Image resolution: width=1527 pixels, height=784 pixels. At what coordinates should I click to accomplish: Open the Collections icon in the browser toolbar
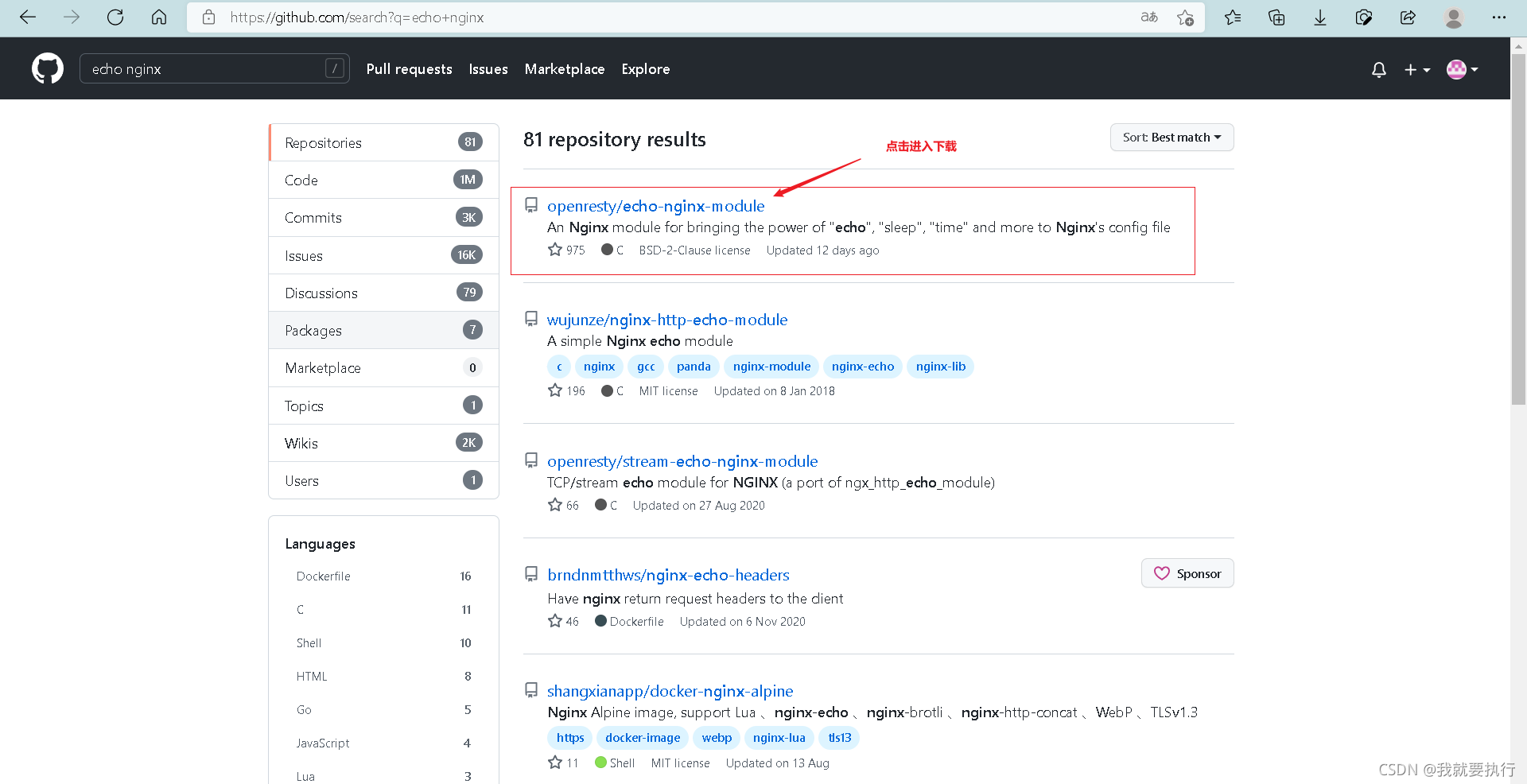coord(1276,17)
